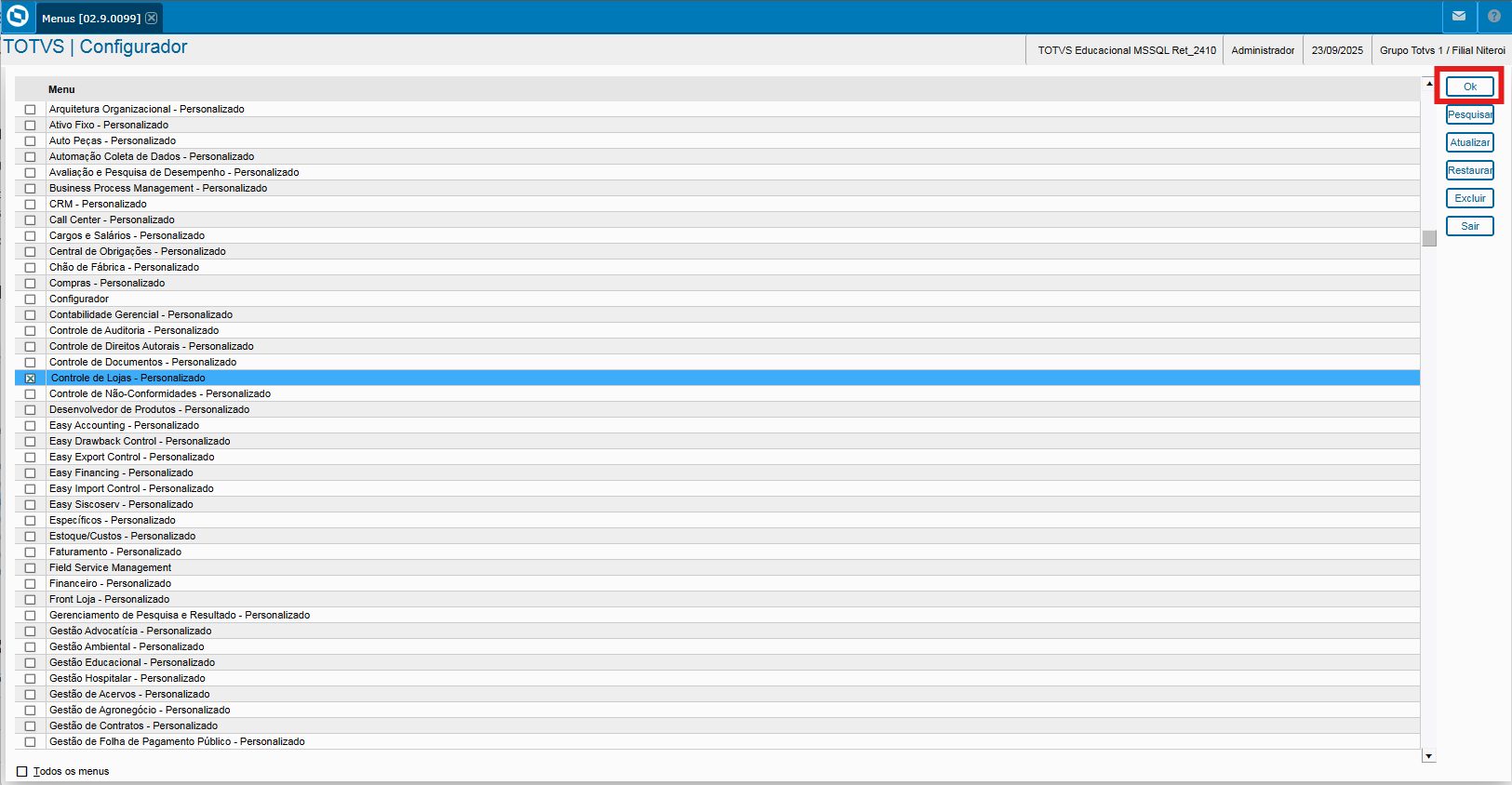Click the scrollbar down arrow

[x=1429, y=756]
